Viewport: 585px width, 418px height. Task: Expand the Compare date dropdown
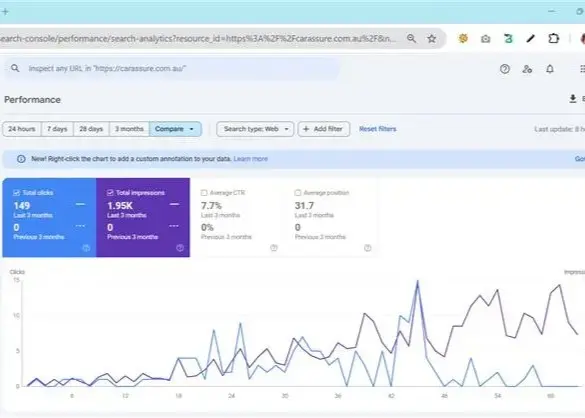[175, 129]
